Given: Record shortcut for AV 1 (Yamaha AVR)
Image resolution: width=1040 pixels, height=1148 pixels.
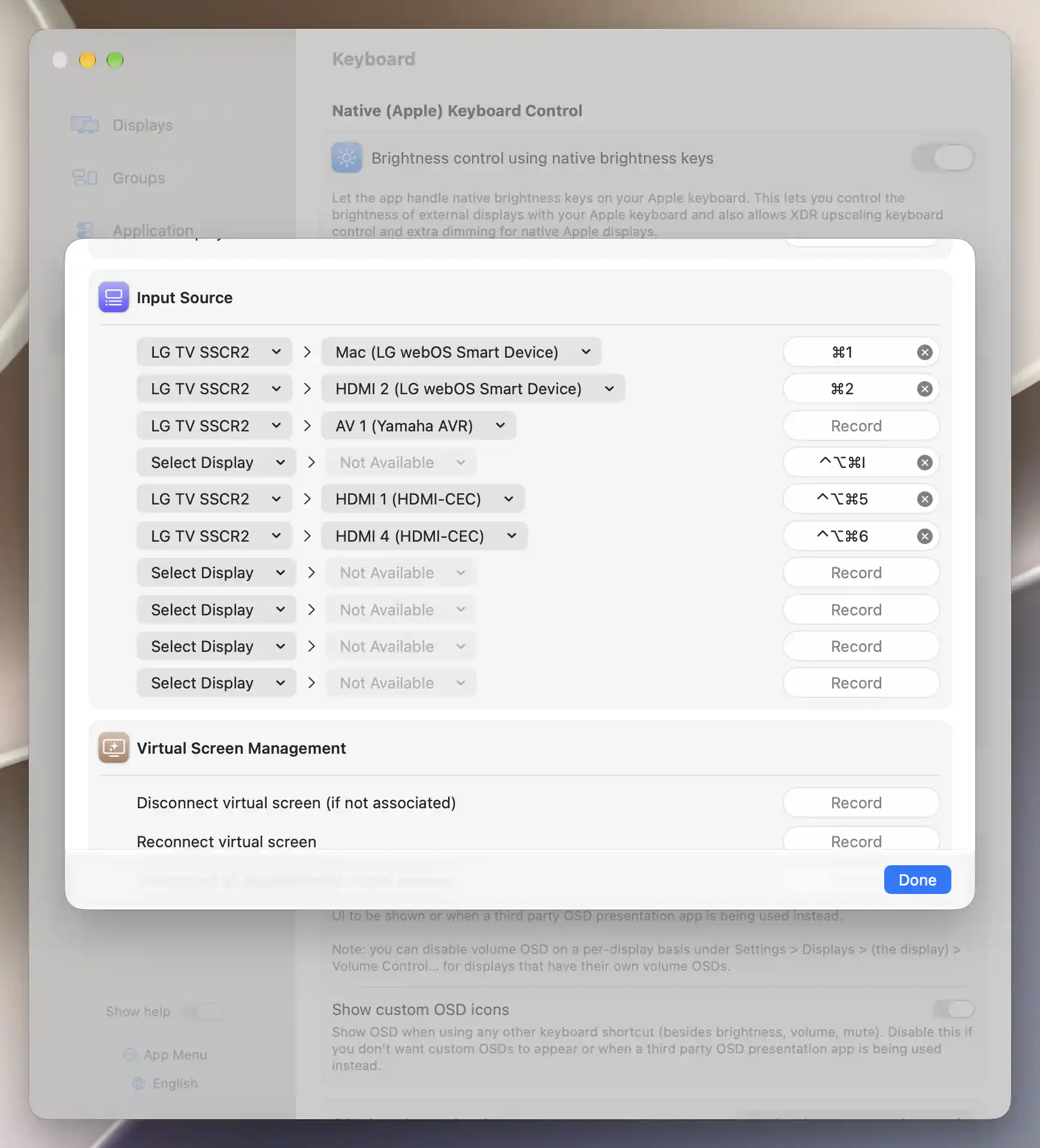Looking at the screenshot, I should point(861,426).
